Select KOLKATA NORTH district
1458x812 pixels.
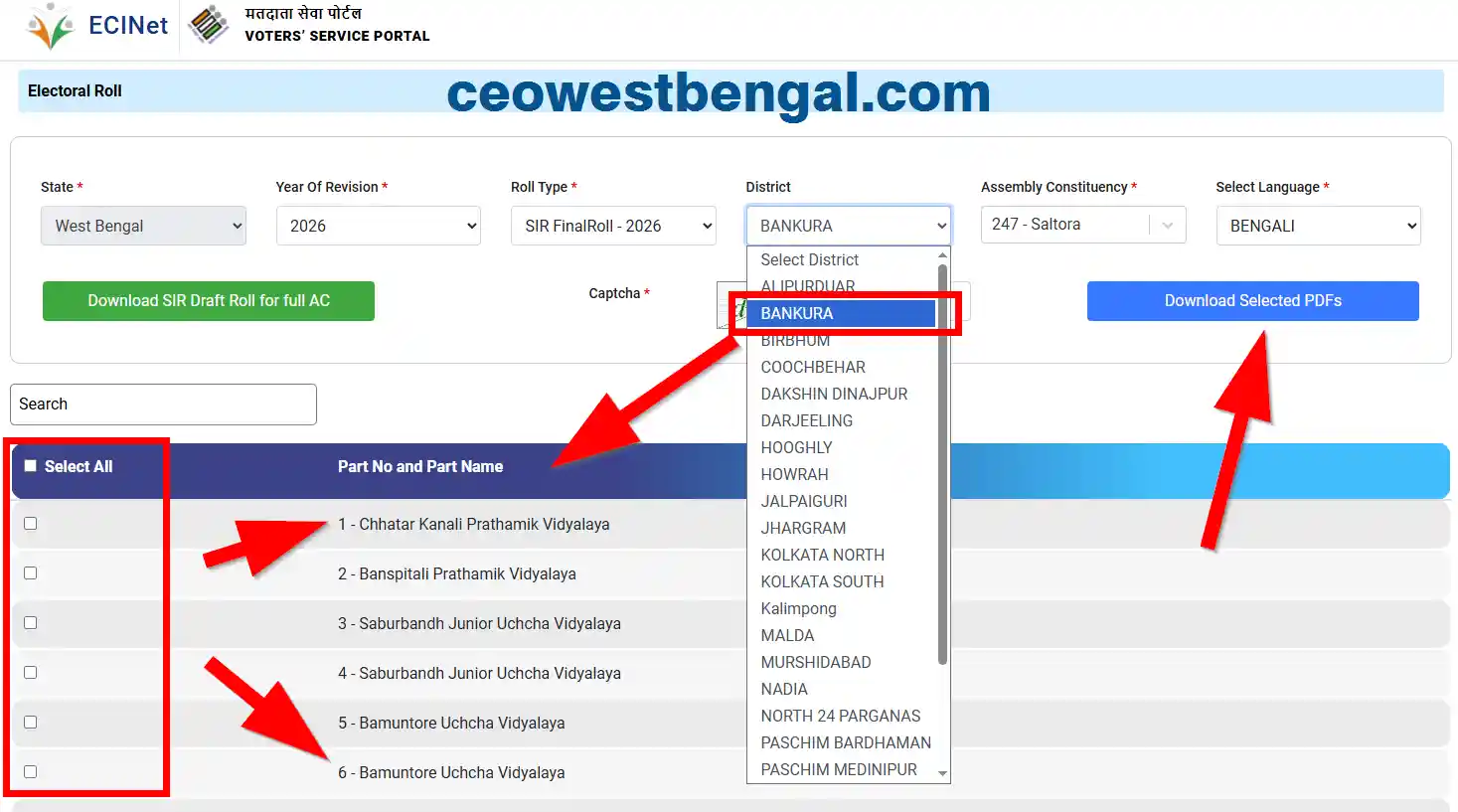click(842, 555)
